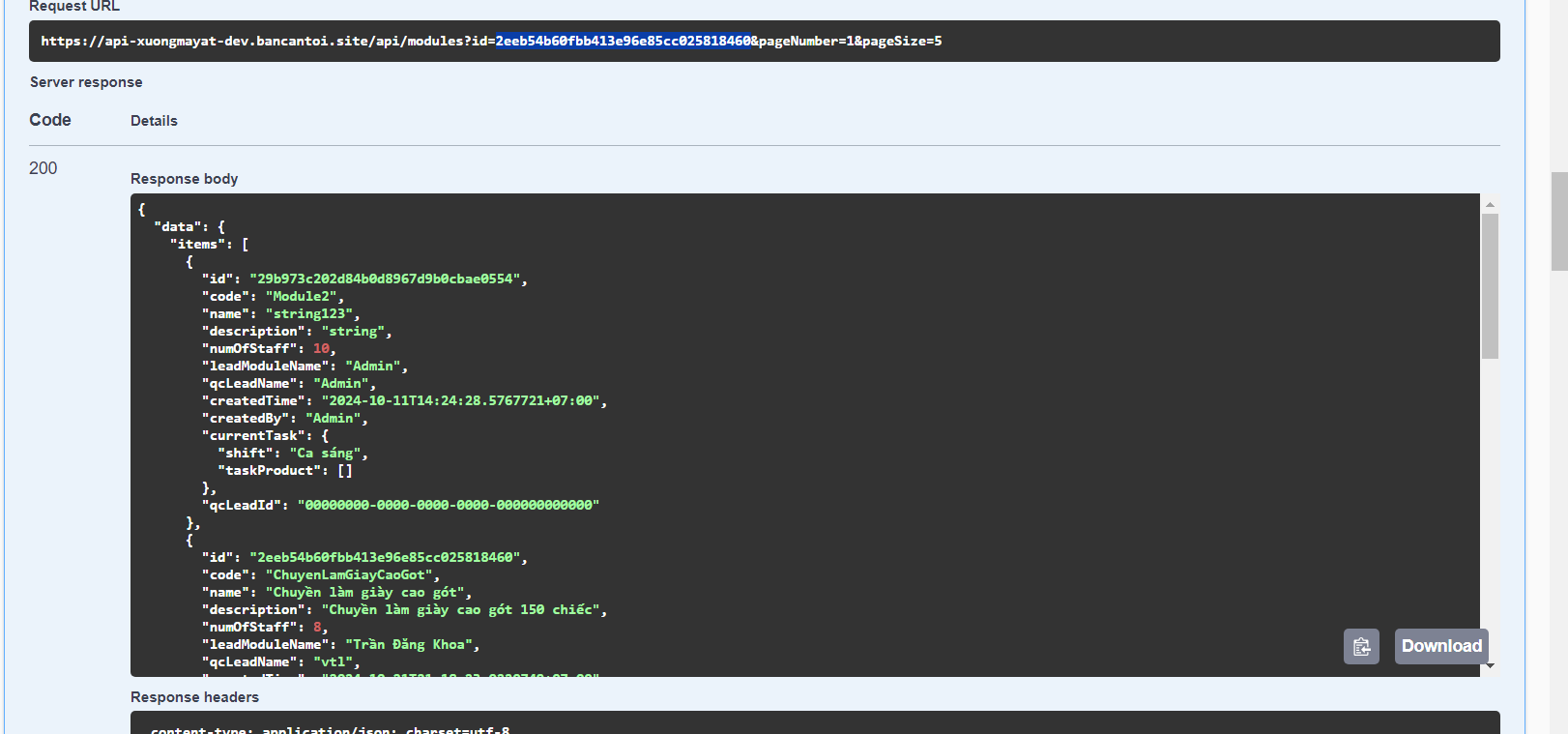The width and height of the screenshot is (1568, 734).
Task: Click the "Server response" label
Action: (x=86, y=82)
